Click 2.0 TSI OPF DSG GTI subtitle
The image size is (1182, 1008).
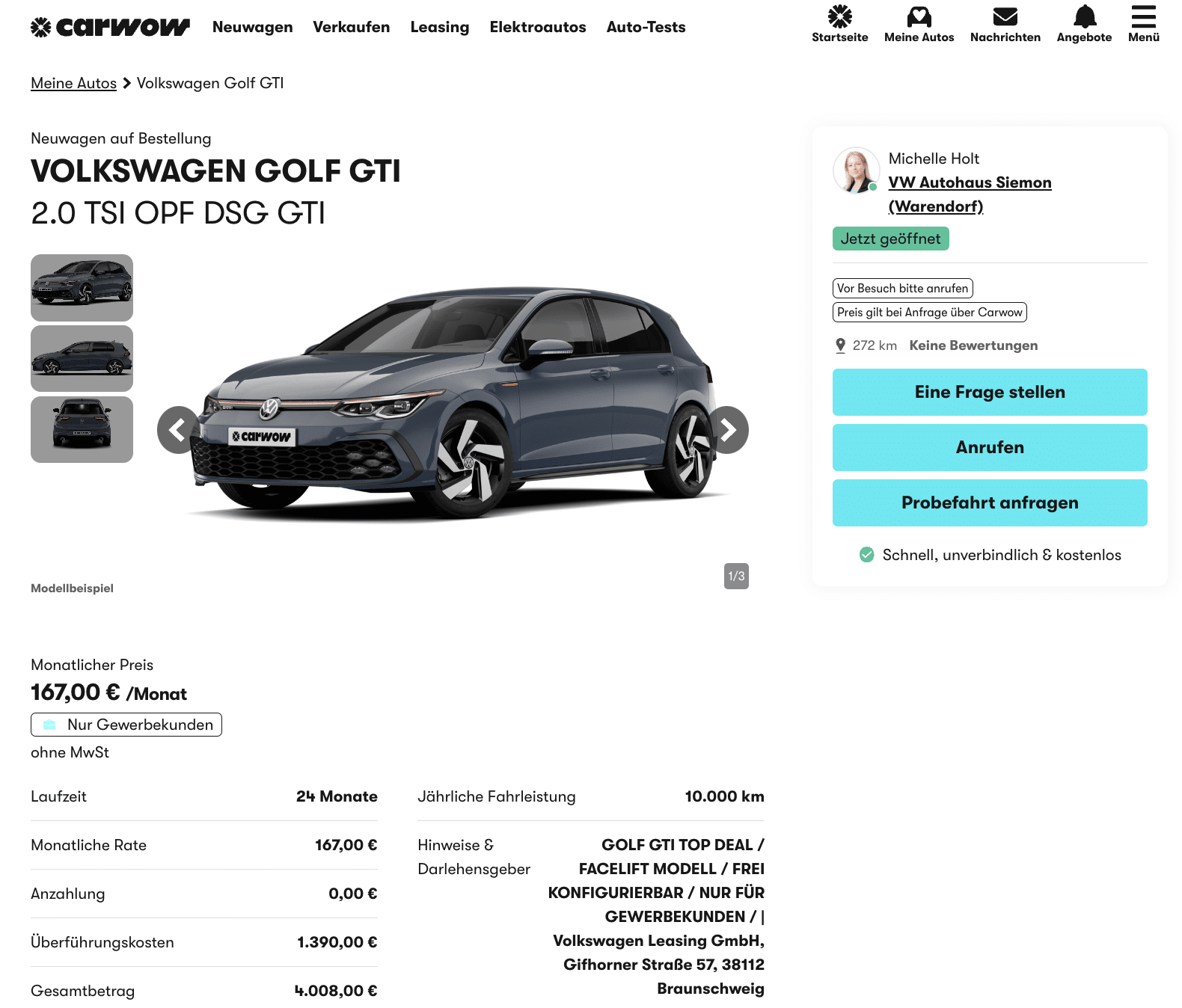click(x=178, y=213)
